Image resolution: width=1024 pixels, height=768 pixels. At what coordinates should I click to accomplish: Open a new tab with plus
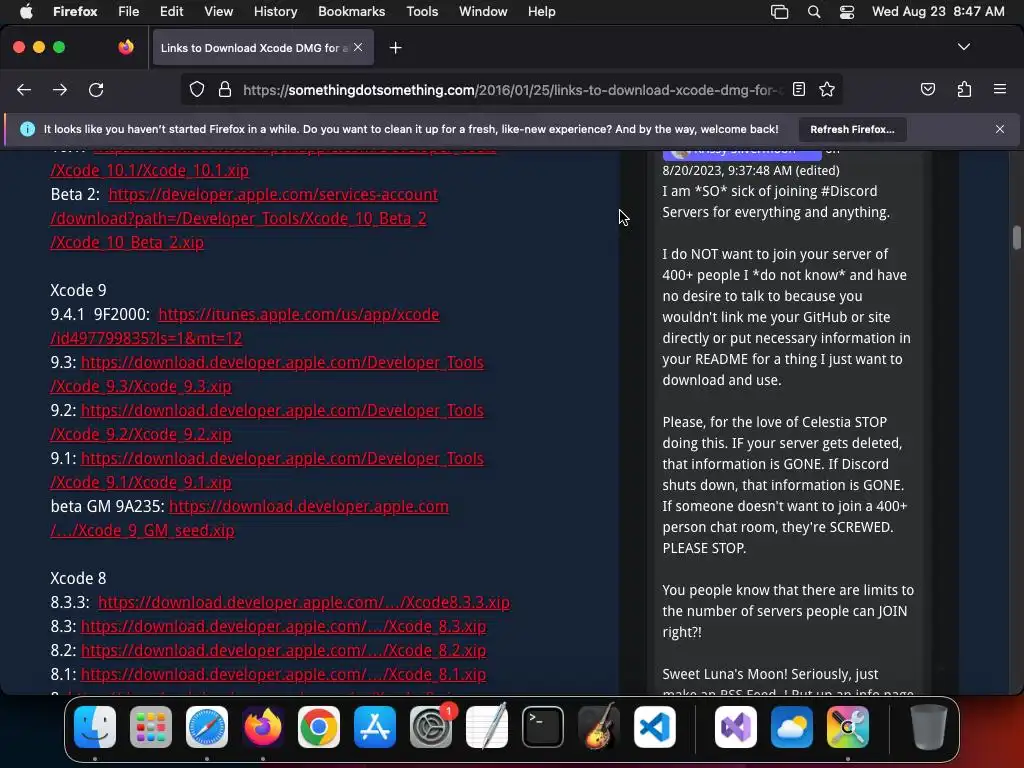pos(395,48)
